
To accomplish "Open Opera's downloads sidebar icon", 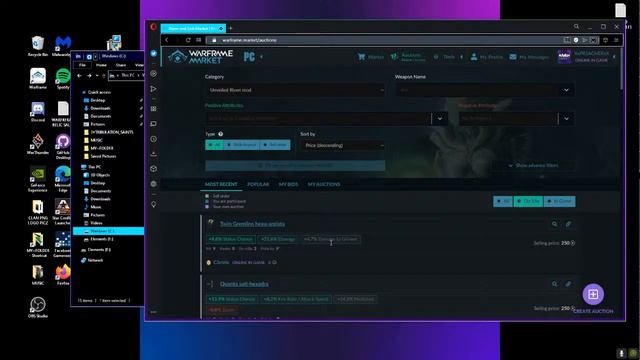I will [153, 154].
